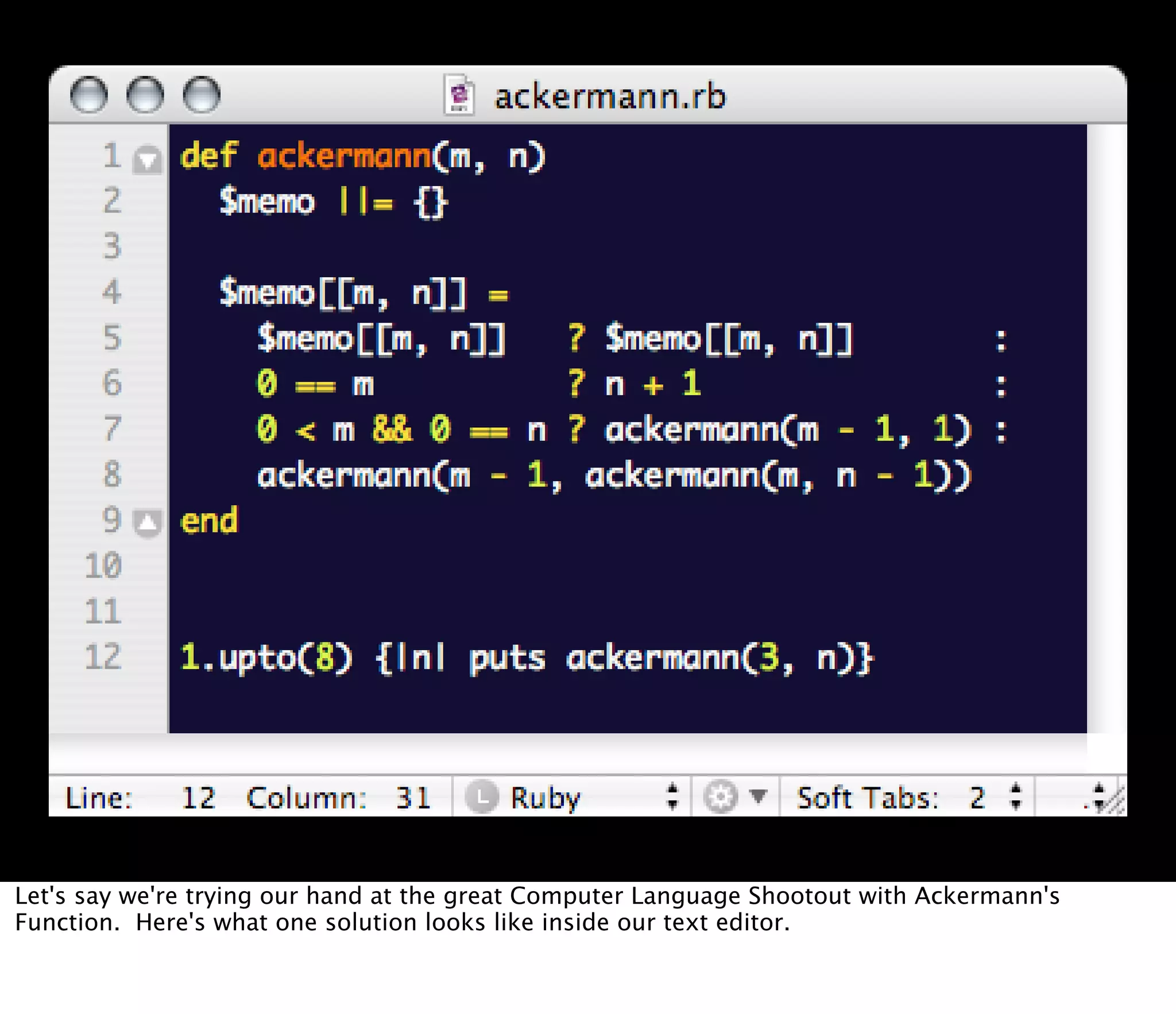
Task: Click the L language icon in status bar
Action: [481, 797]
